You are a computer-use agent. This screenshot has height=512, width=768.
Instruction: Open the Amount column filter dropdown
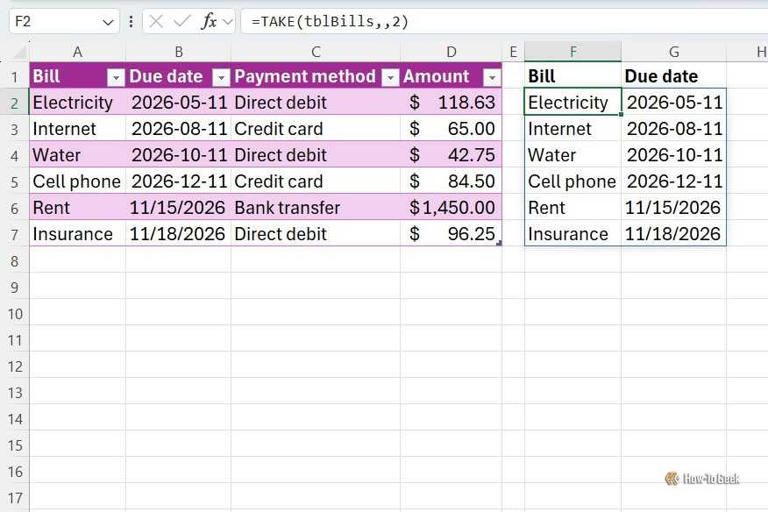[492, 77]
